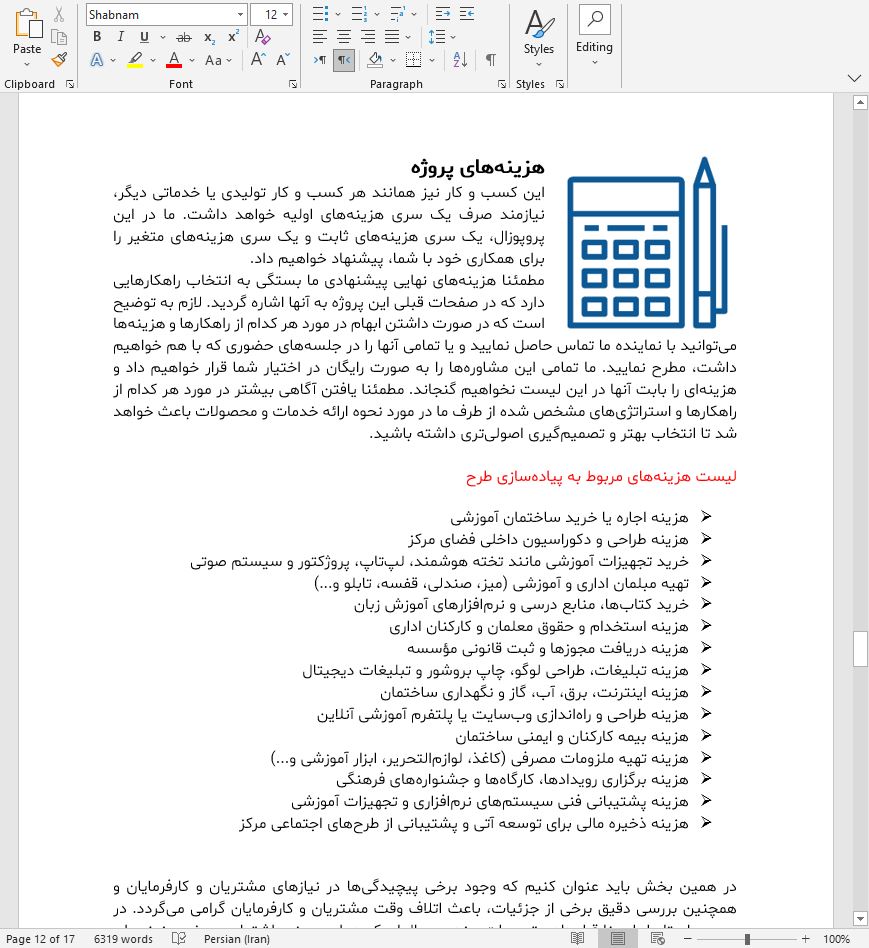Toggle right-to-left text direction
The image size is (869, 948).
344,60
